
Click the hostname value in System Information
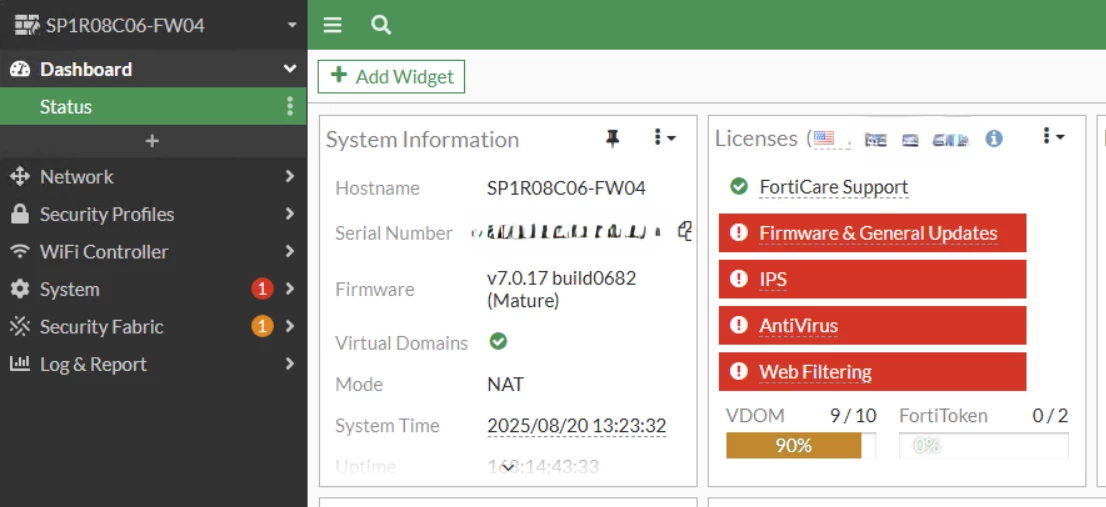point(566,188)
